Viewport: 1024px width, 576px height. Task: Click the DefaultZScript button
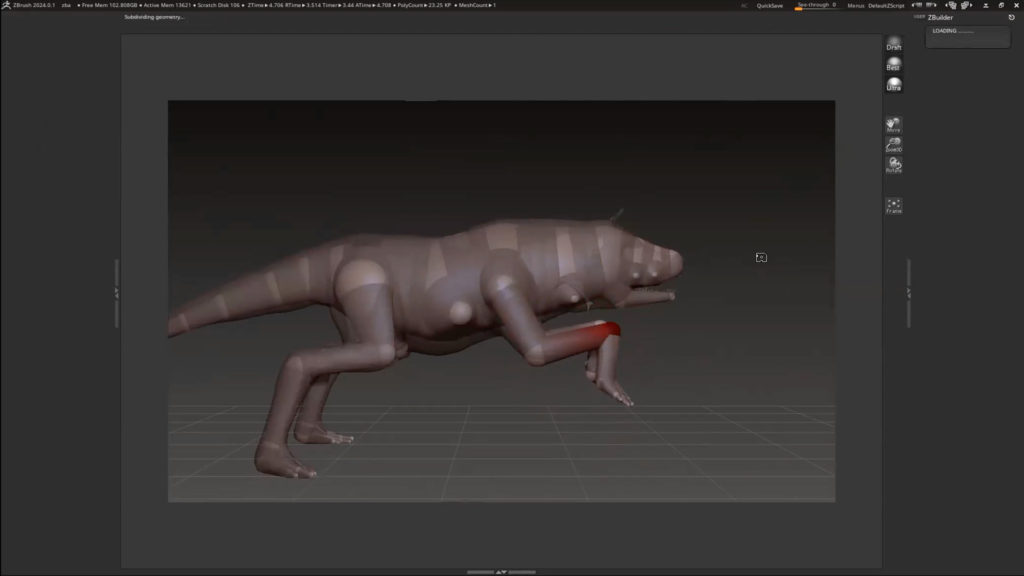(888, 5)
